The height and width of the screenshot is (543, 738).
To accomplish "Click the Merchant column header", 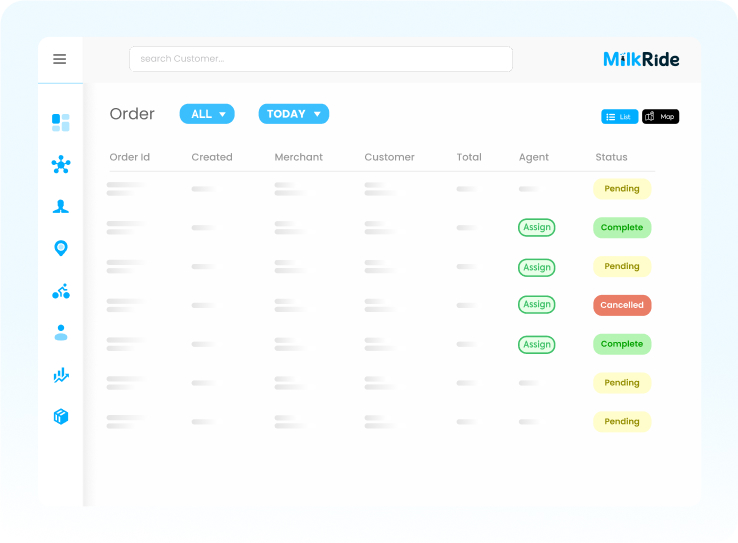I will point(298,157).
